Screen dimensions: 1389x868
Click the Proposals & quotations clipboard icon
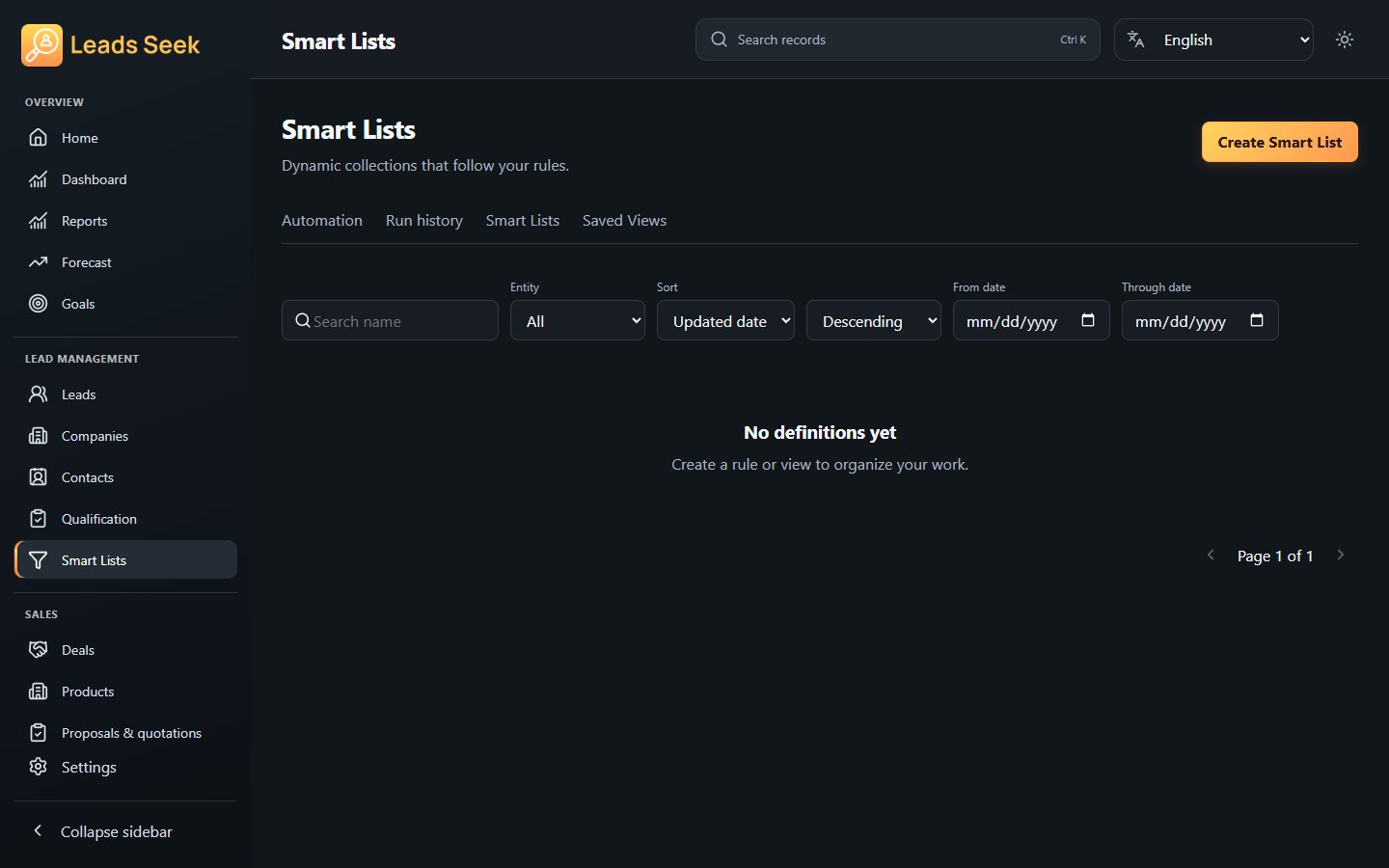[x=38, y=733]
